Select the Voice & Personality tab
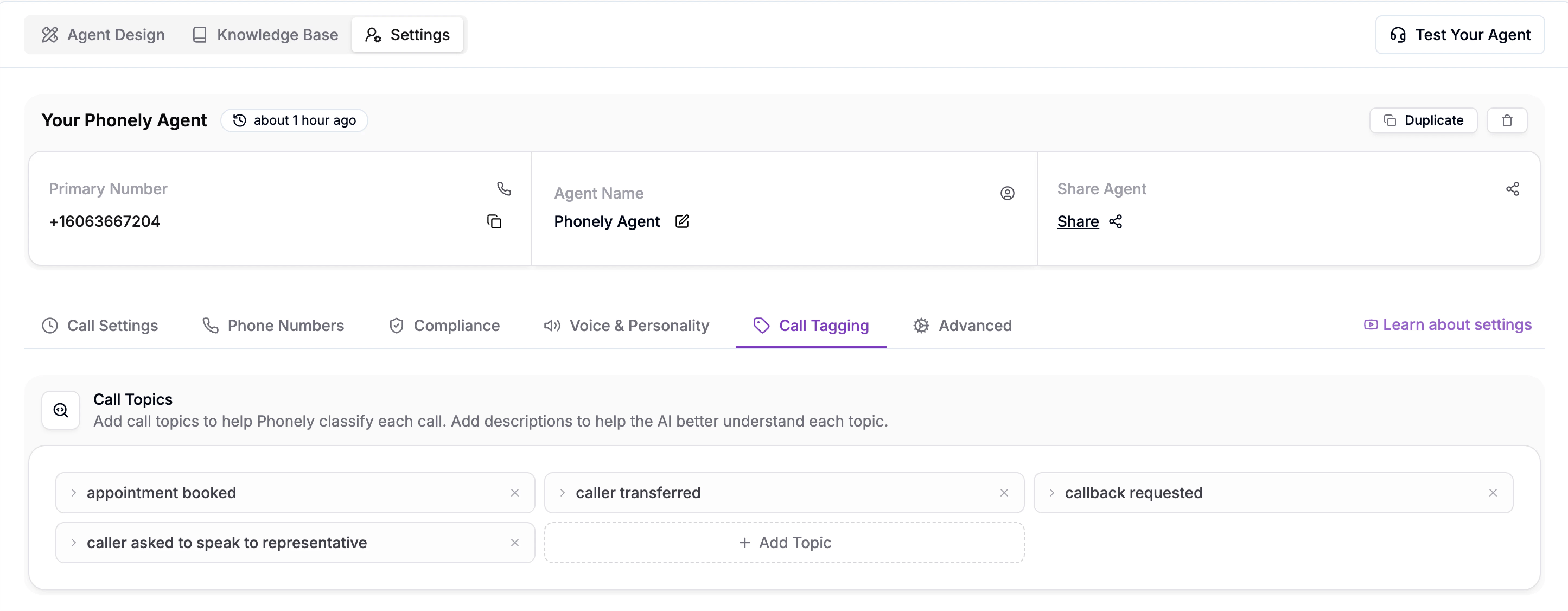Screen dimensions: 1568x611 [x=626, y=326]
